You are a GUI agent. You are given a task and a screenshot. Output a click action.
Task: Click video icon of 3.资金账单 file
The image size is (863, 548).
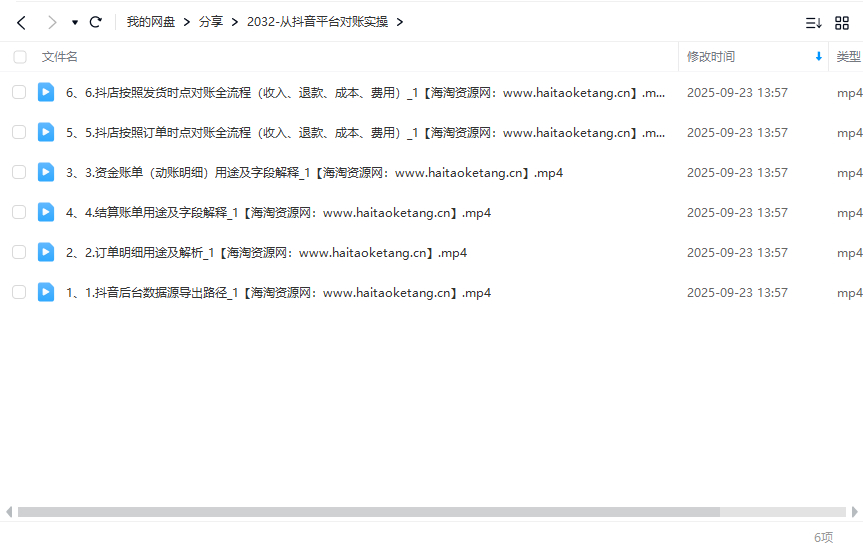click(46, 172)
